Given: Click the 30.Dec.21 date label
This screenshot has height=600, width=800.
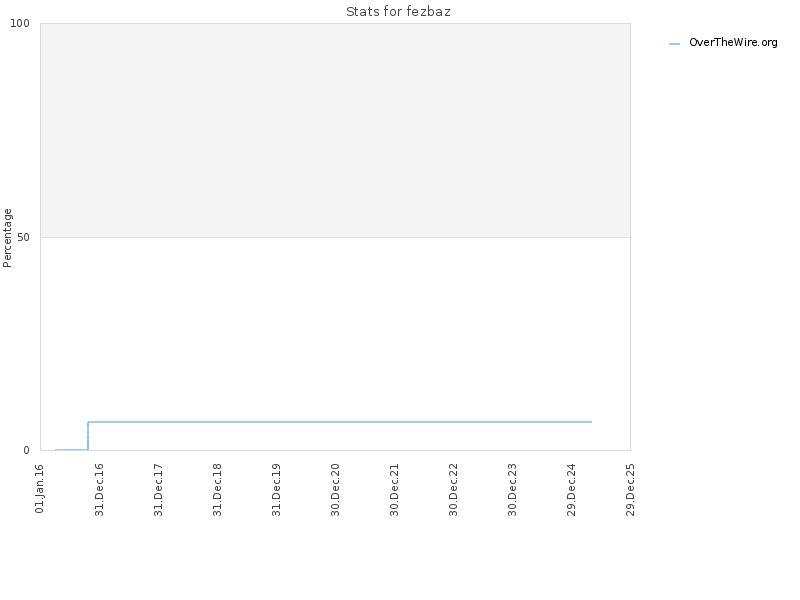Looking at the screenshot, I should coord(394,490).
